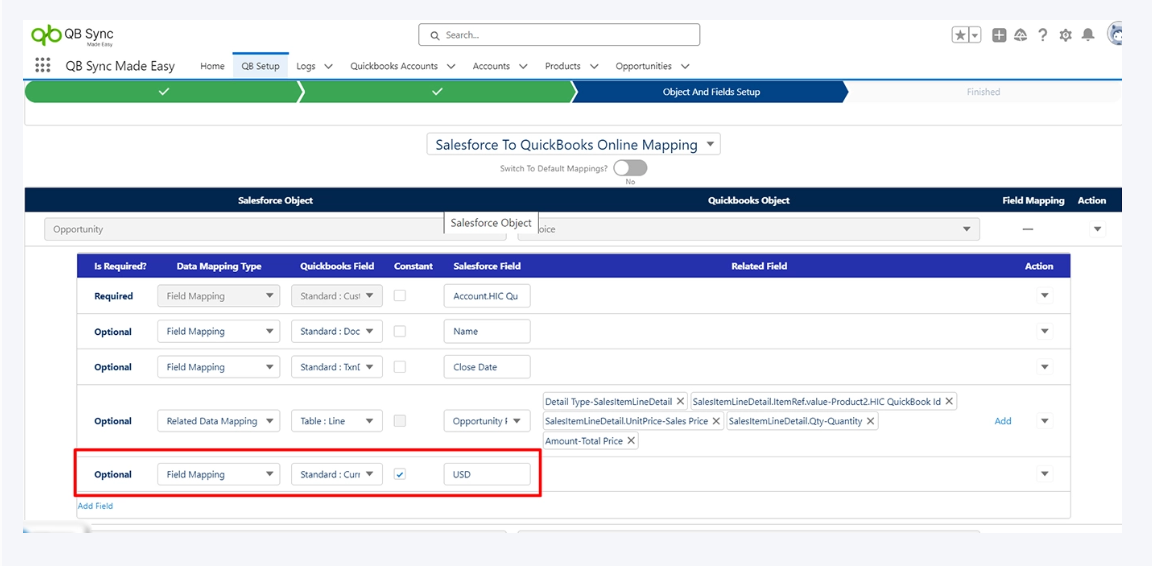Click the second completed green step
Viewport: 1152px width, 566px height.
pyautogui.click(x=437, y=92)
